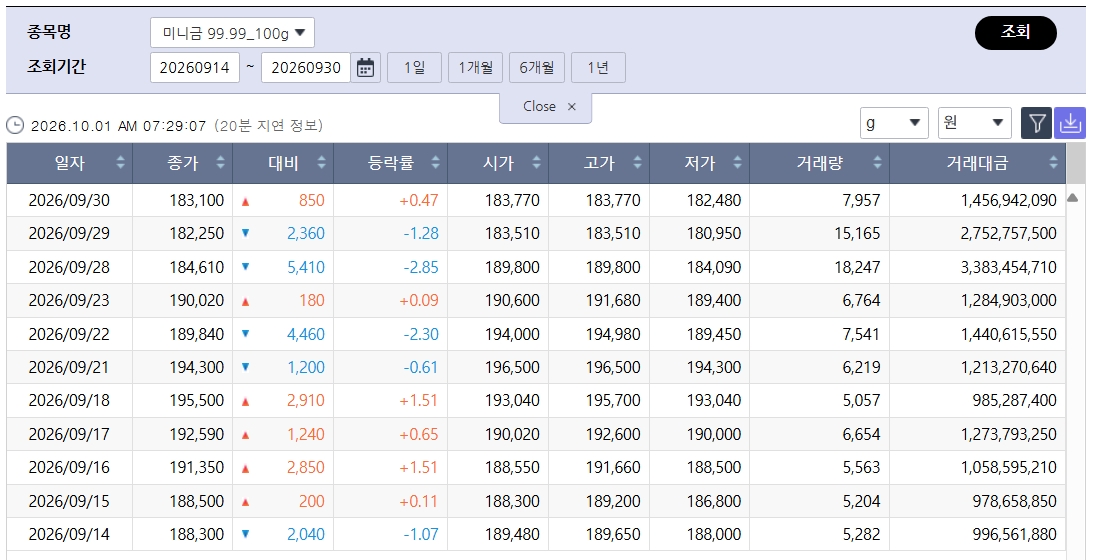The image size is (1094, 560).
Task: Sort by the 대비 column arrows
Action: (321, 162)
